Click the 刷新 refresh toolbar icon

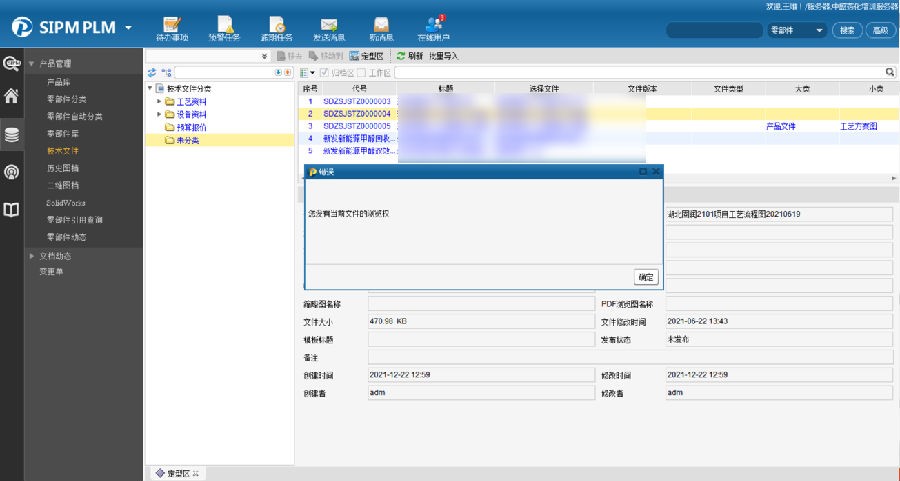point(401,56)
